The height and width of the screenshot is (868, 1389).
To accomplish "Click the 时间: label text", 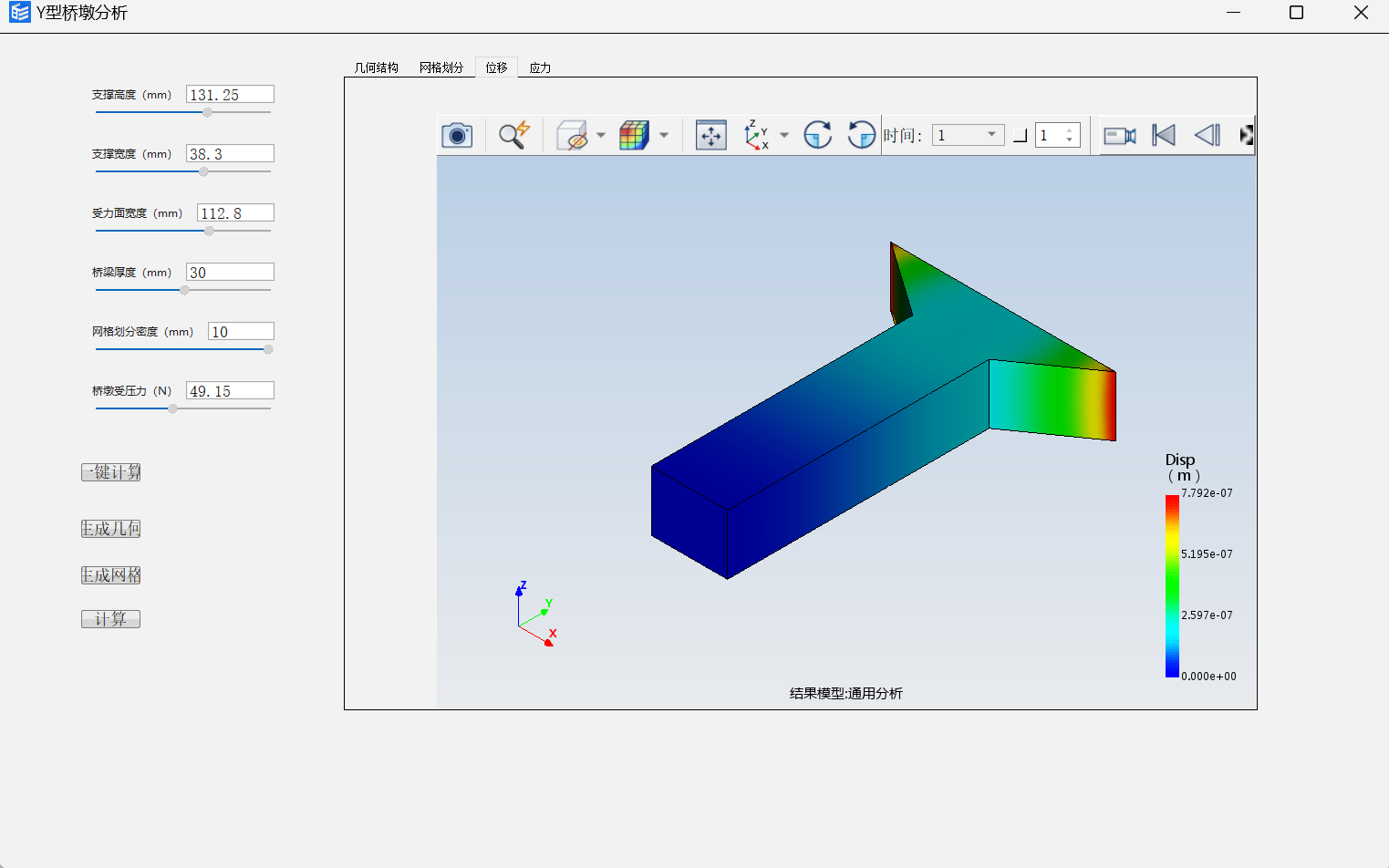I will pos(903,136).
